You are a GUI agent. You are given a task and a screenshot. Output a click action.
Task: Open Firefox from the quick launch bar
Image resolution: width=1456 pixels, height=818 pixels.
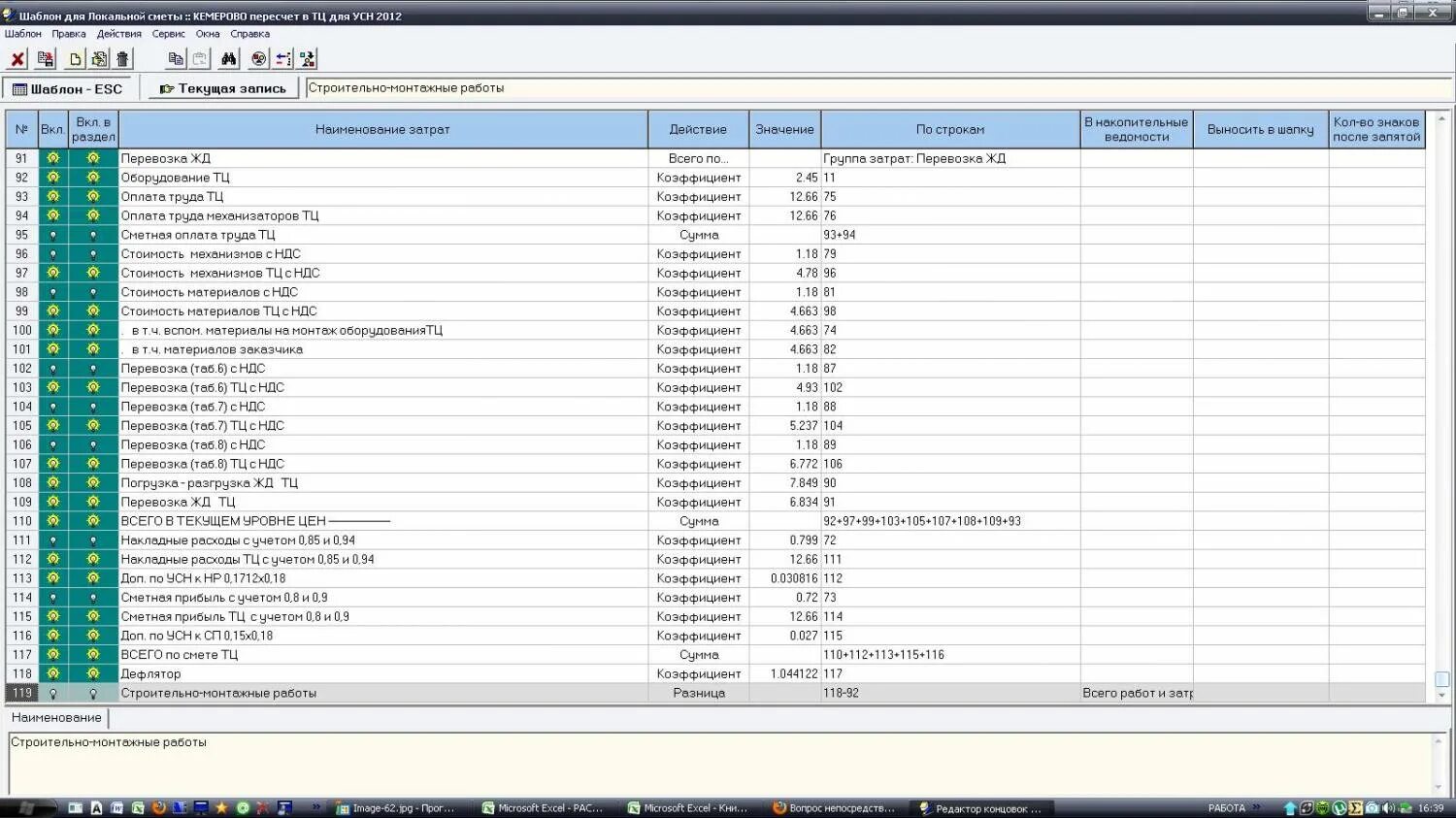click(x=159, y=807)
